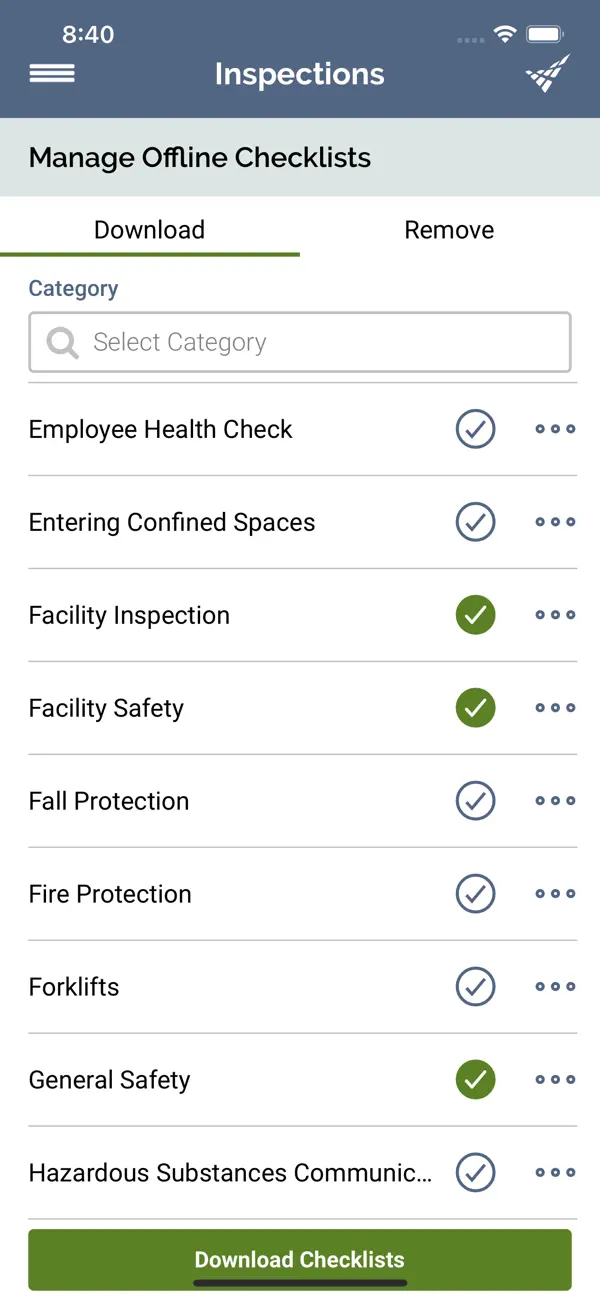Open the three-dot menu for Facility Safety
This screenshot has width=600, height=1298.
[555, 708]
